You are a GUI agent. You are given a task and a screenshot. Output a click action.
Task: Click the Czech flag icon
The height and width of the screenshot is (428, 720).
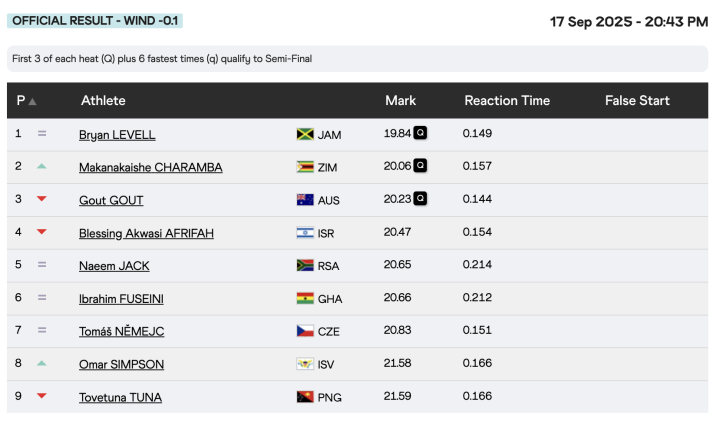[305, 331]
